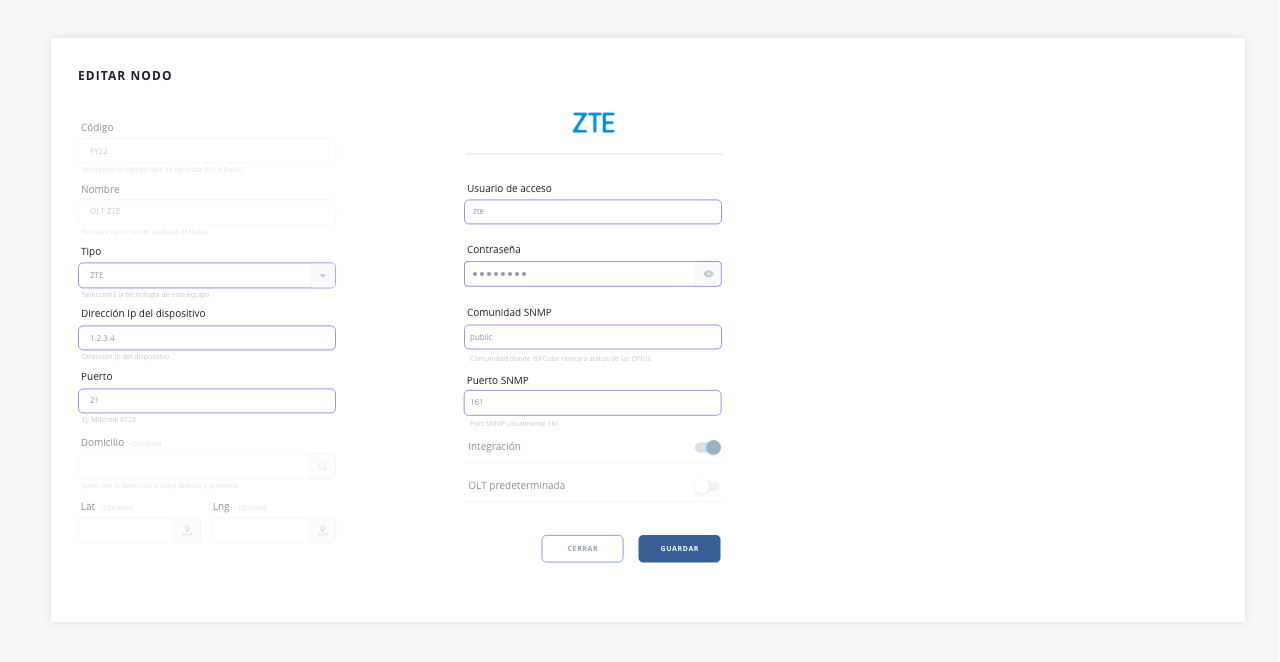Focus the Lng coordinate input
Viewport: 1280px width, 662px height.
click(262, 530)
